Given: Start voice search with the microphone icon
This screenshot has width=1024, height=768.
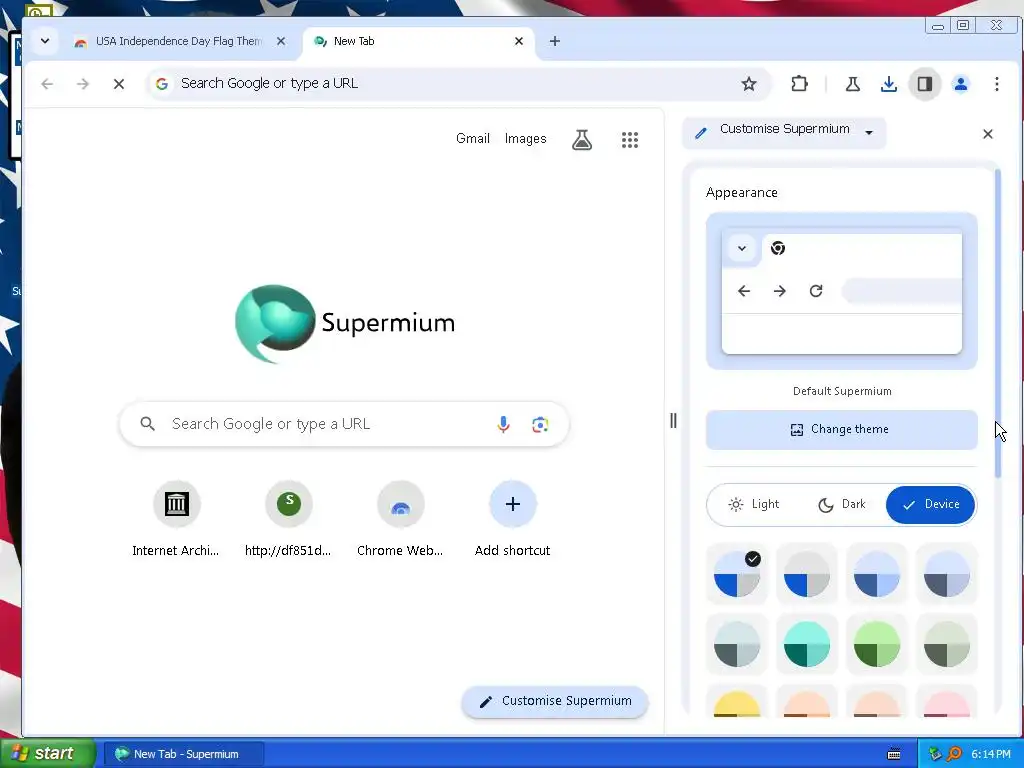Looking at the screenshot, I should click(x=503, y=424).
